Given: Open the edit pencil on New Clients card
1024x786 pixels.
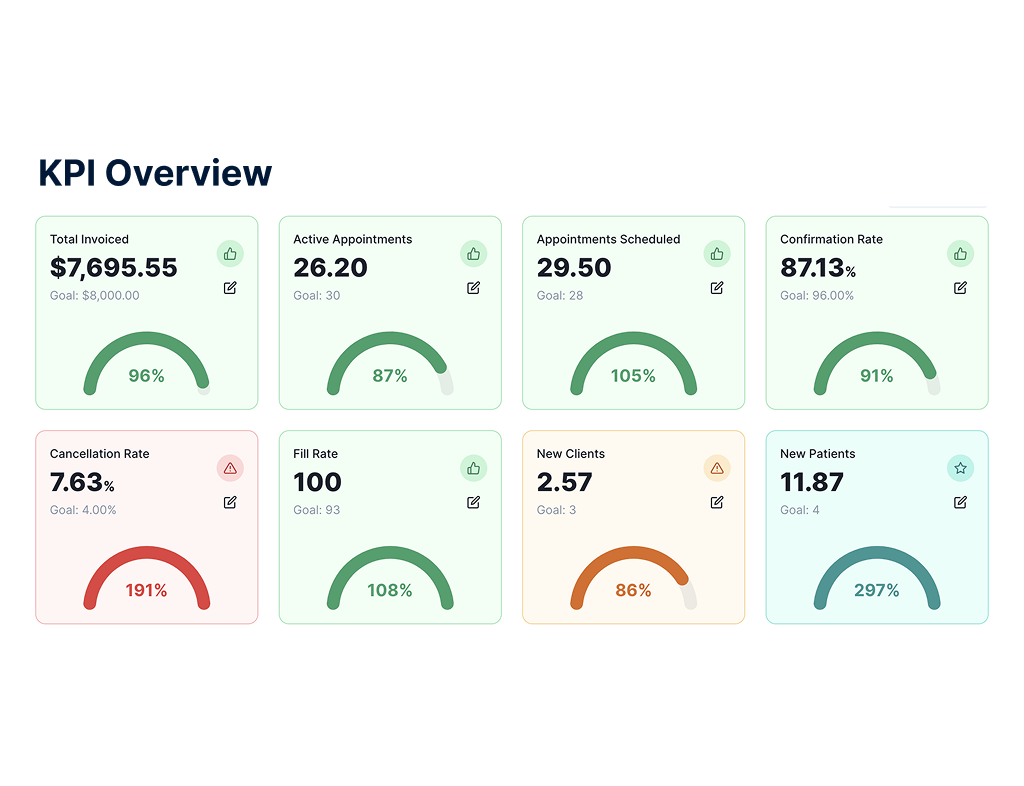Looking at the screenshot, I should pyautogui.click(x=717, y=502).
